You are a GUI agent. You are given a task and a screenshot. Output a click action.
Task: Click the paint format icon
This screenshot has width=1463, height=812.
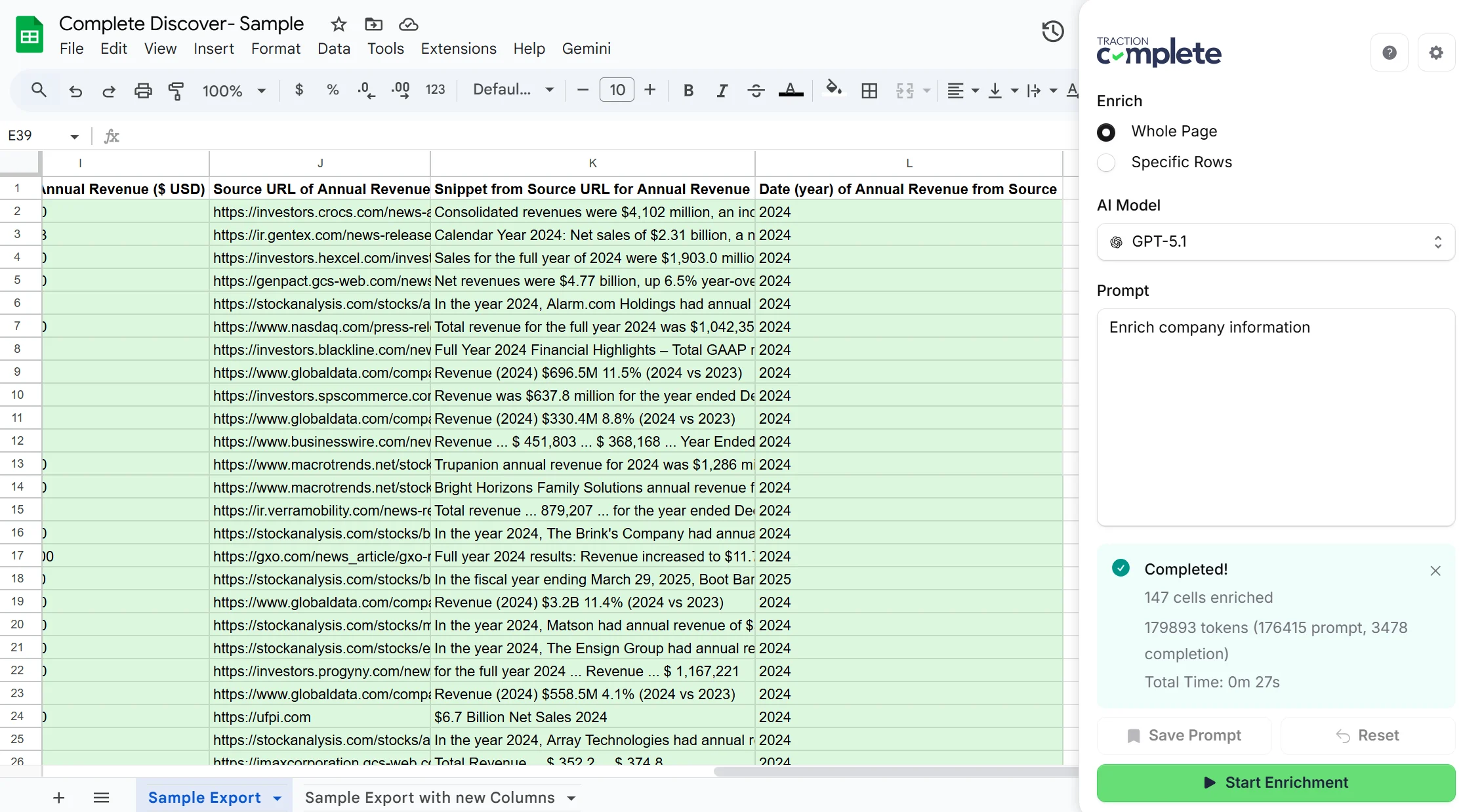[176, 91]
